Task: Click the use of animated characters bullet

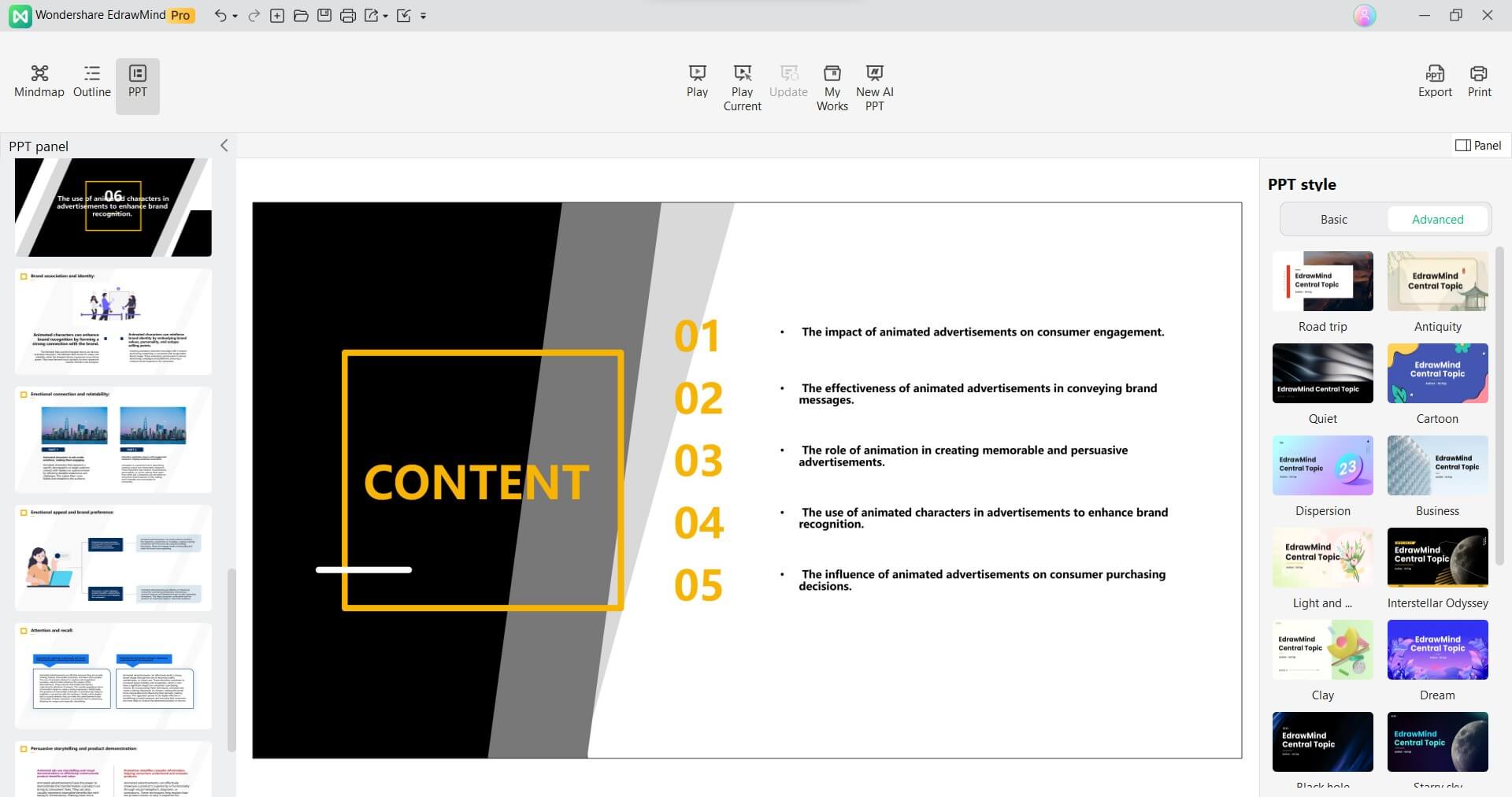Action: 984,518
